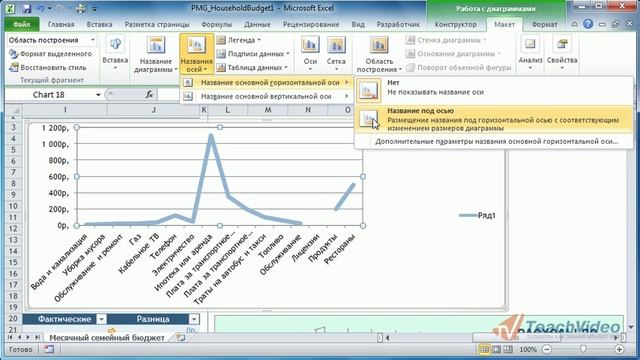
Task: Click the chart plot area top-left resize handle
Action: (x=76, y=127)
